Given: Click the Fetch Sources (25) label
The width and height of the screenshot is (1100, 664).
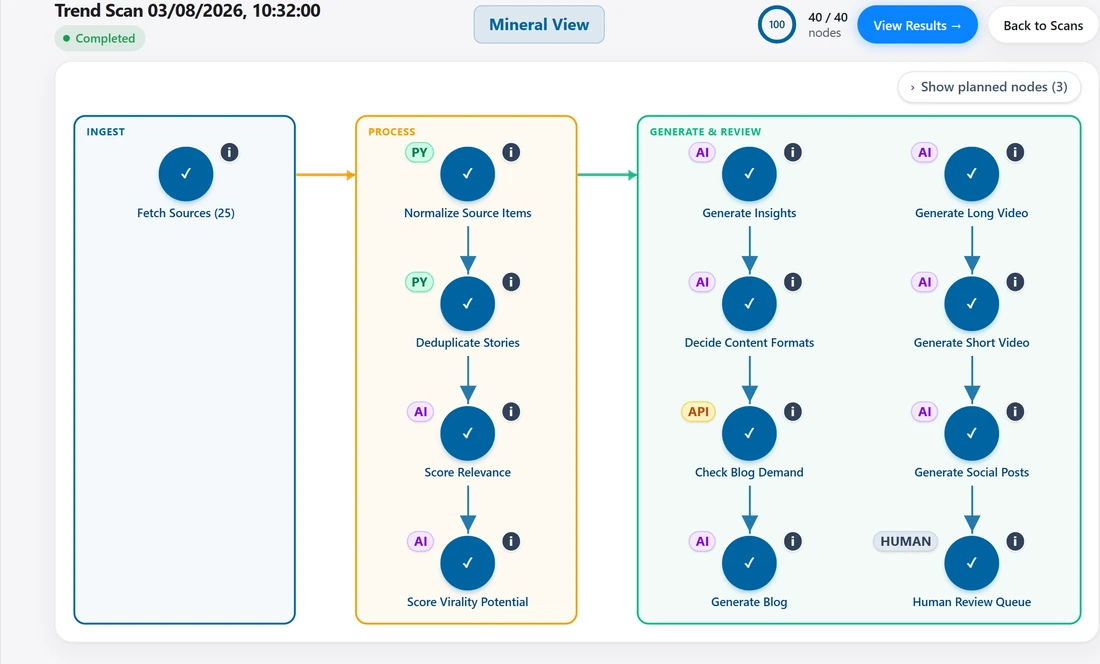Looking at the screenshot, I should pyautogui.click(x=186, y=213).
